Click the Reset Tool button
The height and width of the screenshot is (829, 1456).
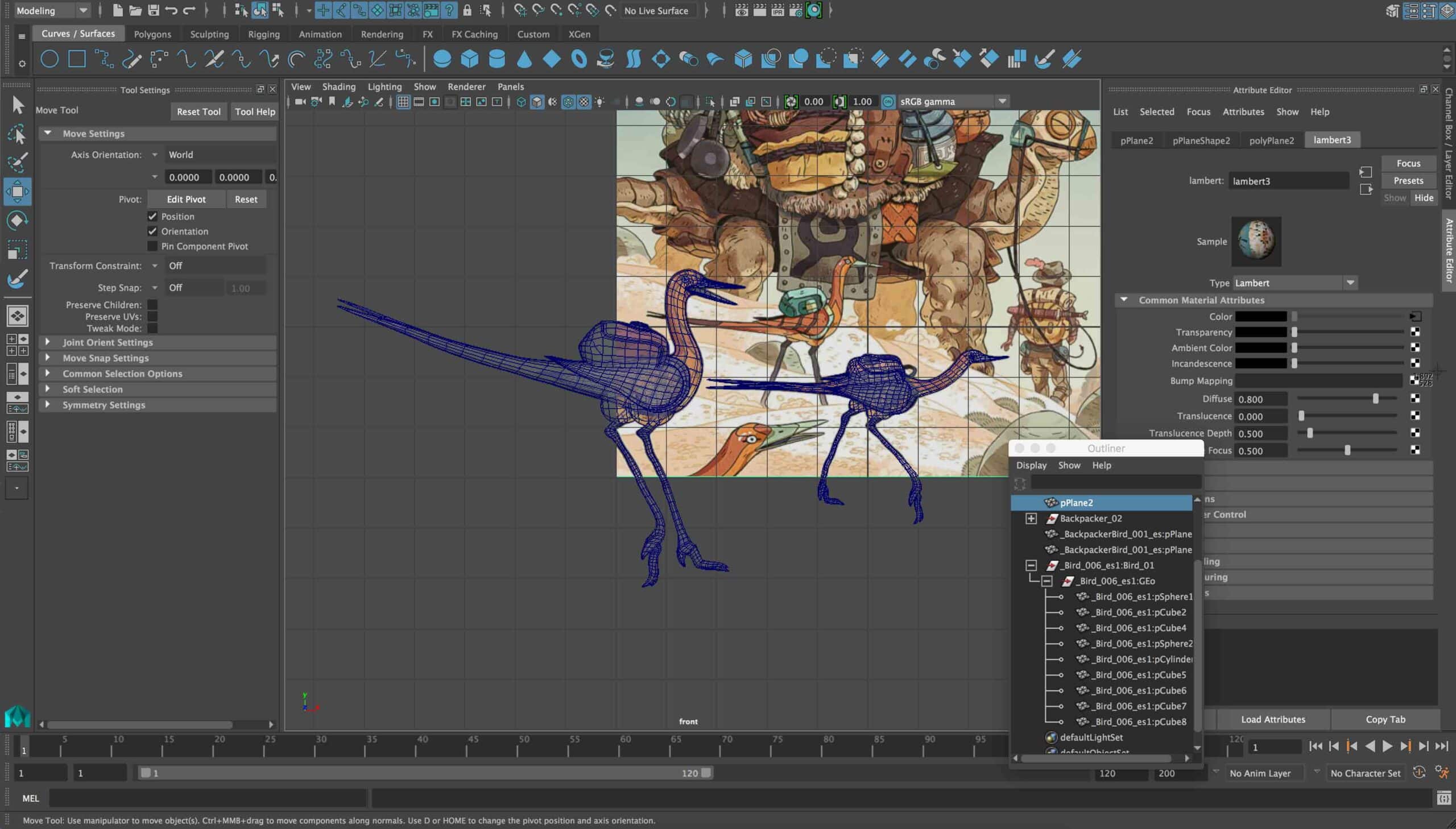198,111
